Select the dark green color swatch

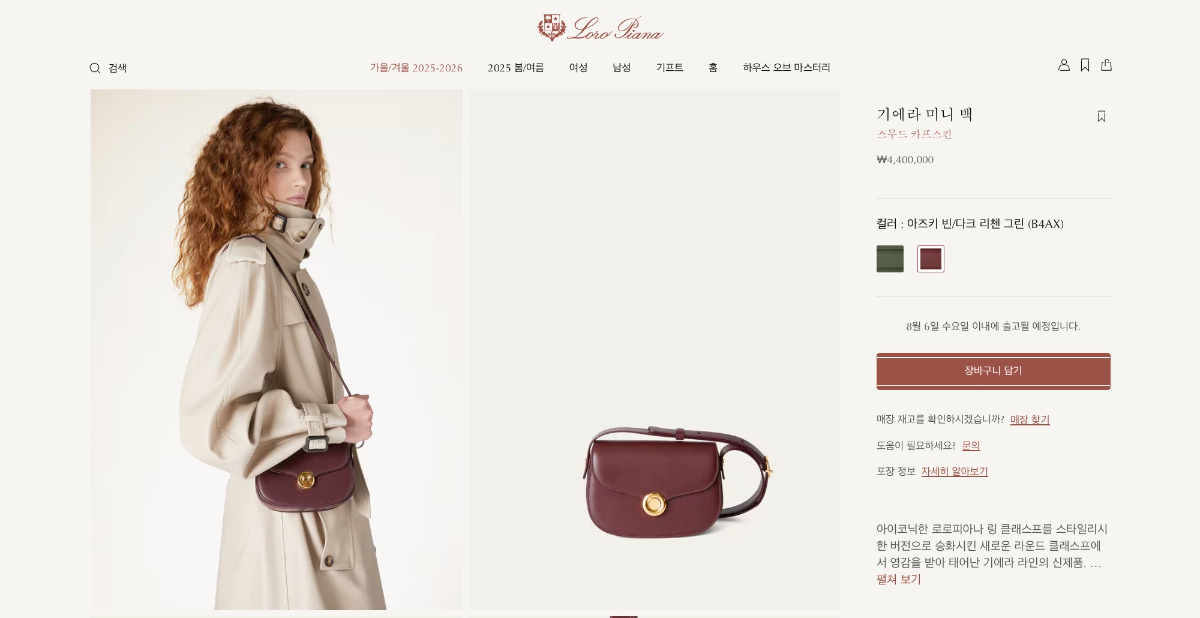[890, 259]
